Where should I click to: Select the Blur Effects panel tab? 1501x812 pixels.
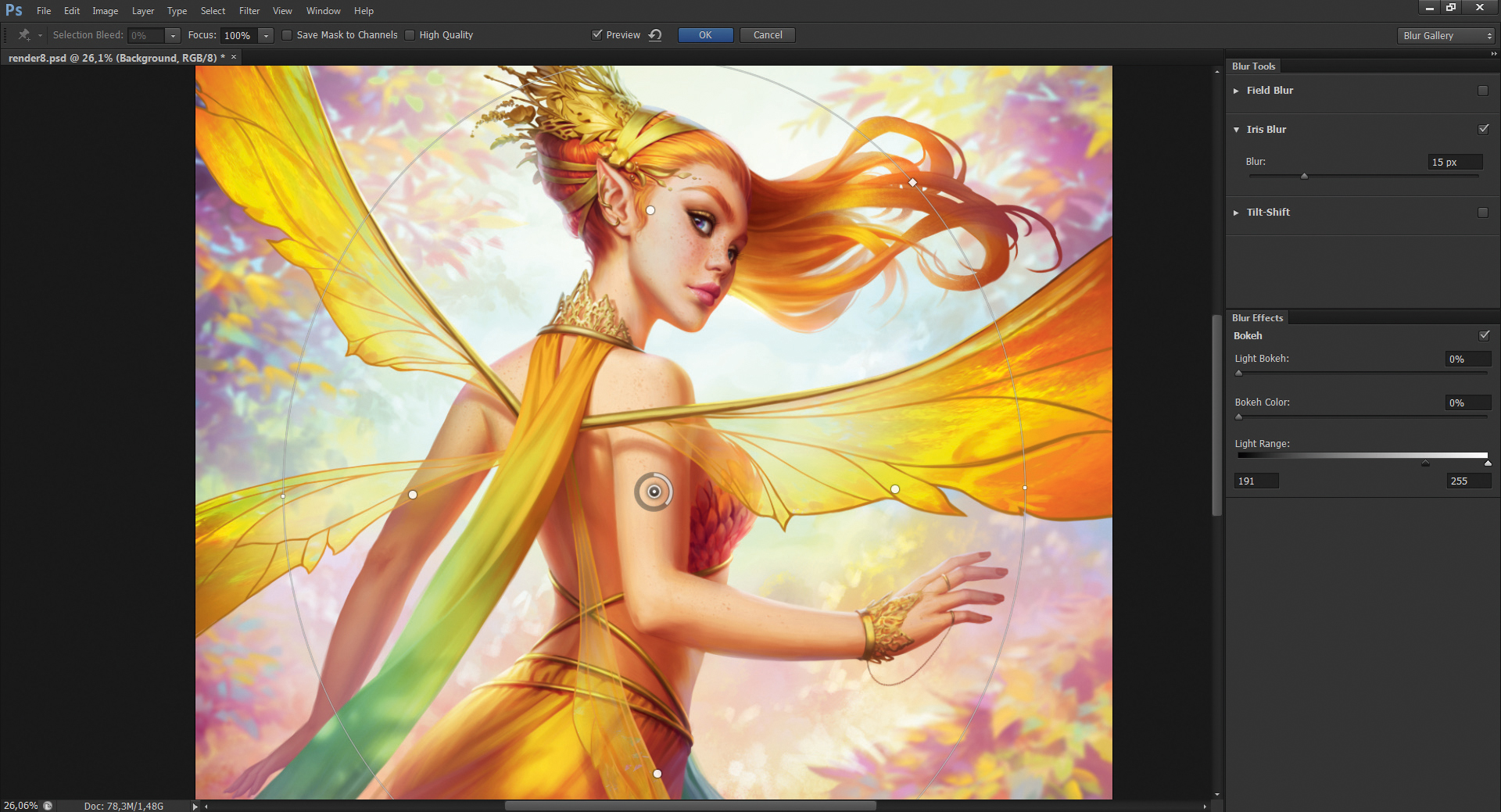pos(1257,318)
